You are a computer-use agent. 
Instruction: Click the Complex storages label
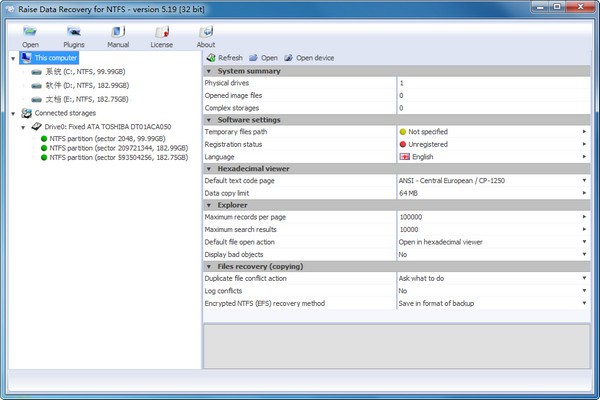[x=232, y=108]
